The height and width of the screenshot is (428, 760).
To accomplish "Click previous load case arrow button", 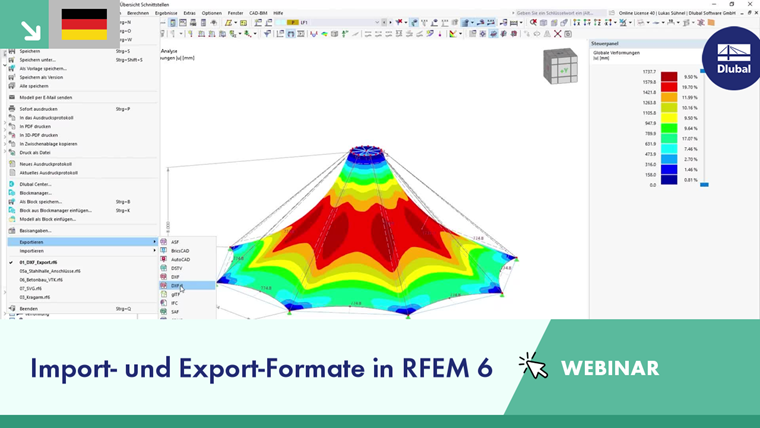I will click(x=384, y=22).
